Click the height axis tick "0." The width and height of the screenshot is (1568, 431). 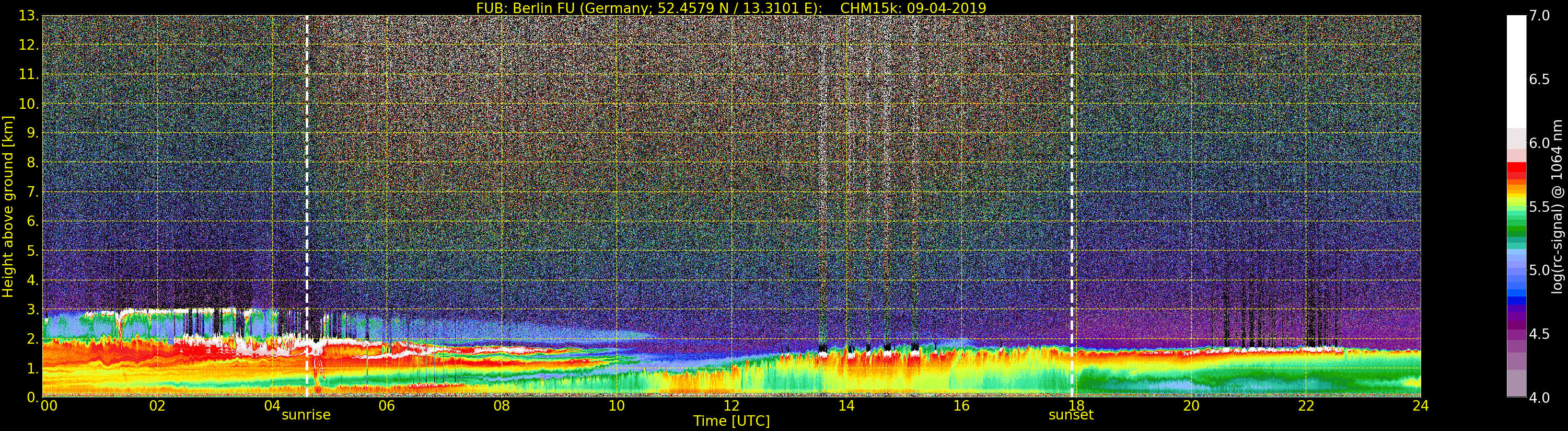(x=33, y=398)
